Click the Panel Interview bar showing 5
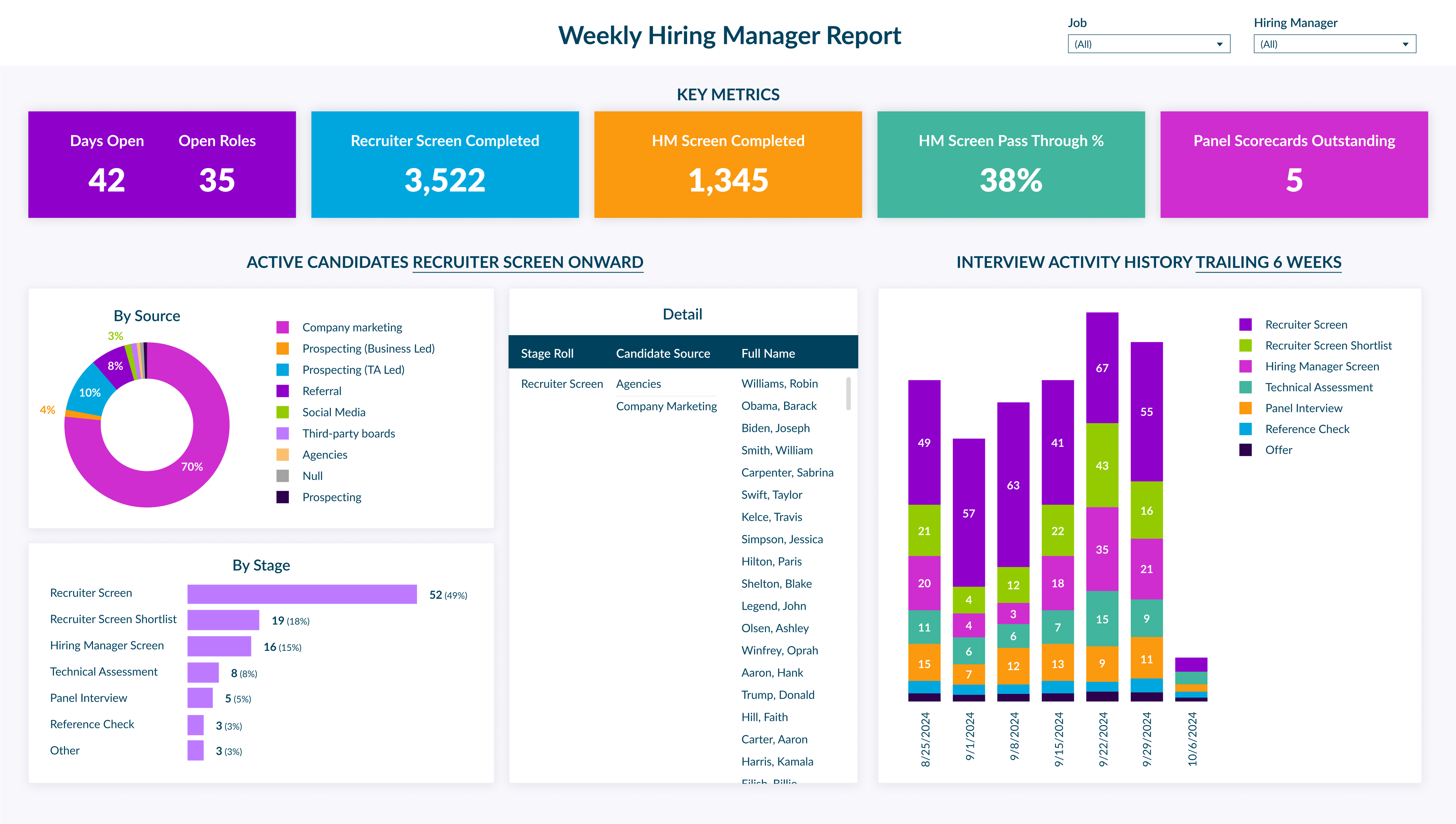 200,698
